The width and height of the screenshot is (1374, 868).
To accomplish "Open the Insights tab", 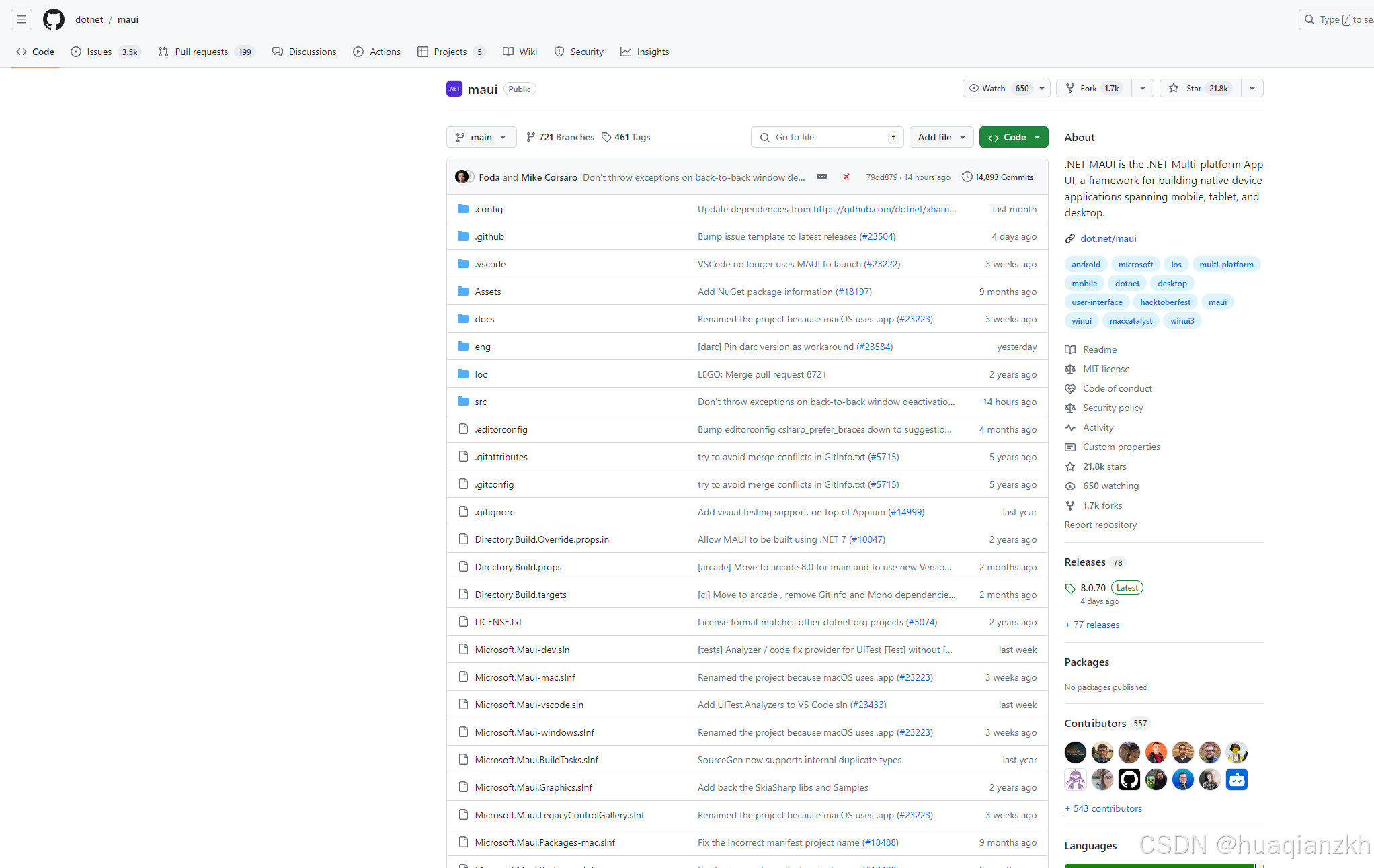I will pos(645,52).
